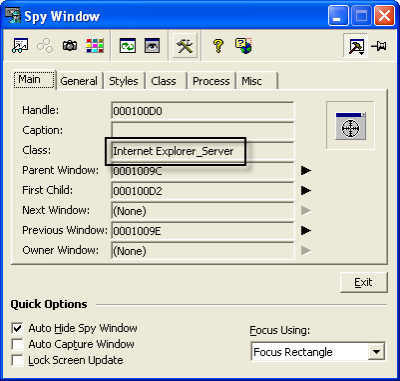Image resolution: width=400 pixels, height=381 pixels.
Task: Close the Spy Window
Action: [384, 16]
